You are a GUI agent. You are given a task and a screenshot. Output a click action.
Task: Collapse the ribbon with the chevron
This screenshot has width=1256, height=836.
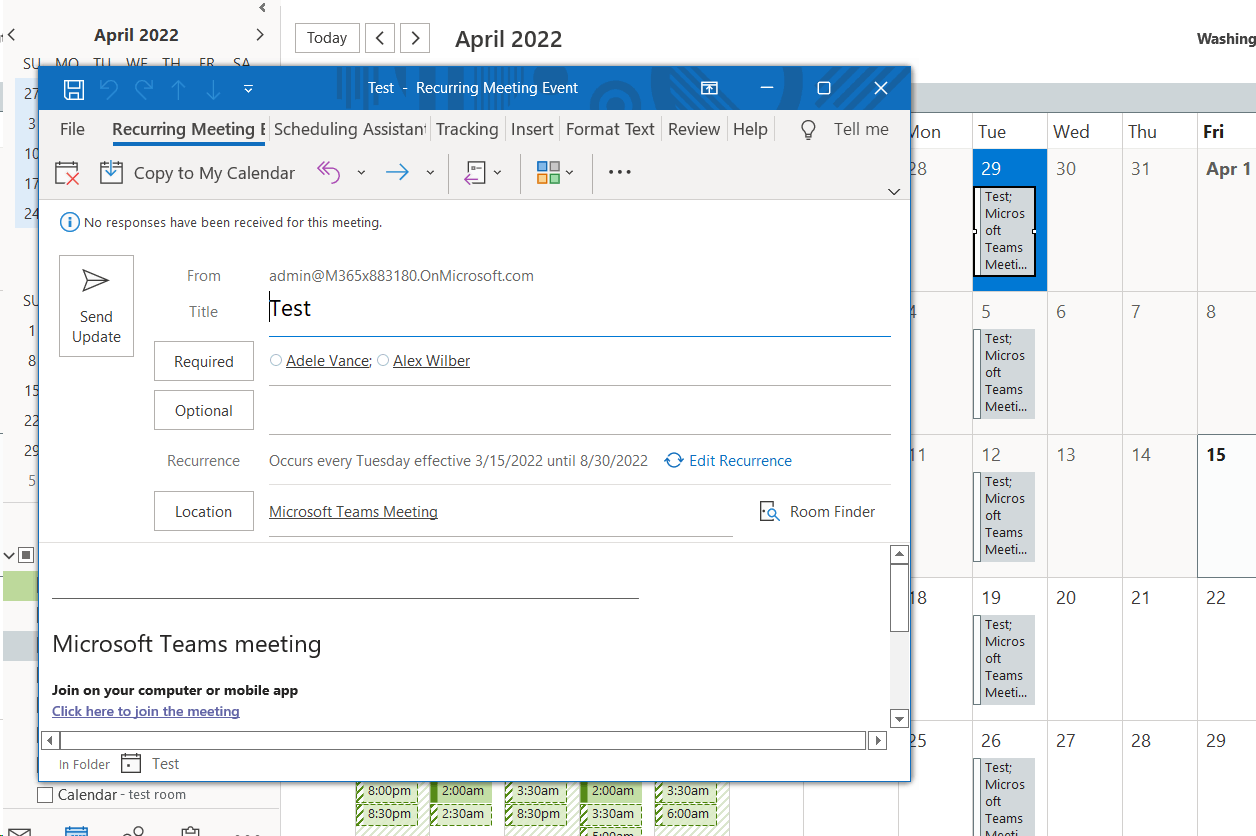point(893,192)
